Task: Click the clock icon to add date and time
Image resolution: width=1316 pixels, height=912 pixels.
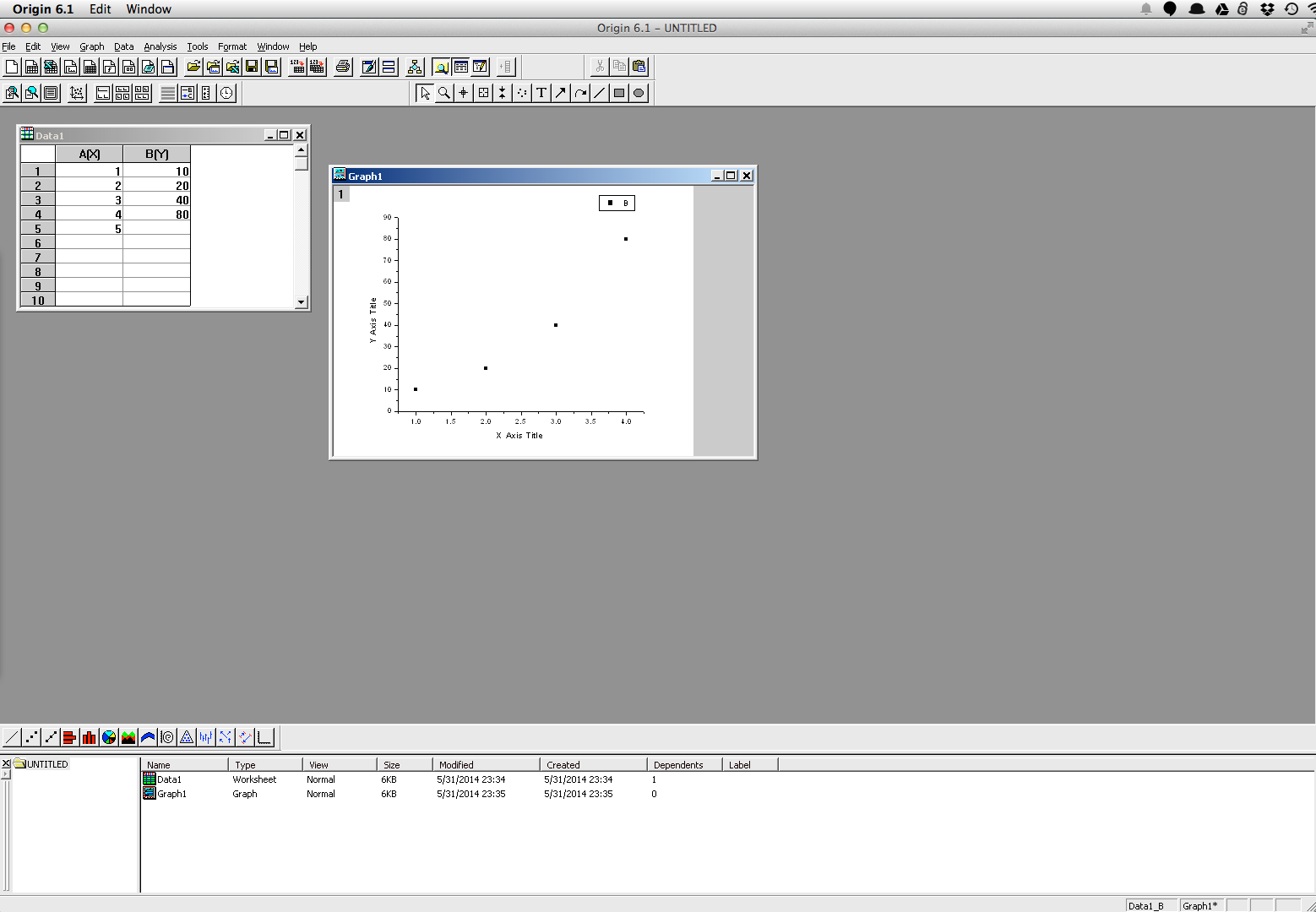Action: click(226, 93)
